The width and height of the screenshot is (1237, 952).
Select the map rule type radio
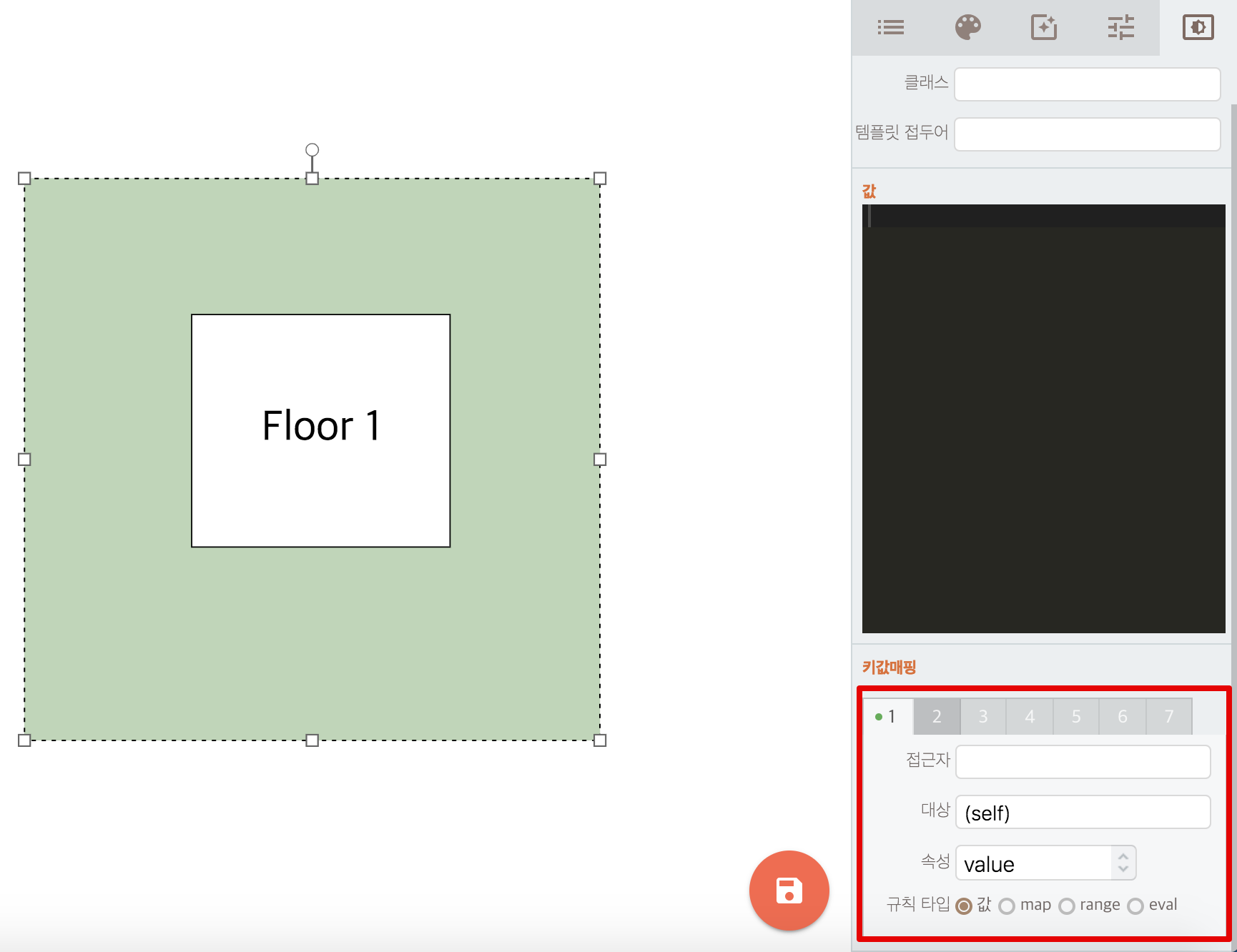coord(1007,906)
